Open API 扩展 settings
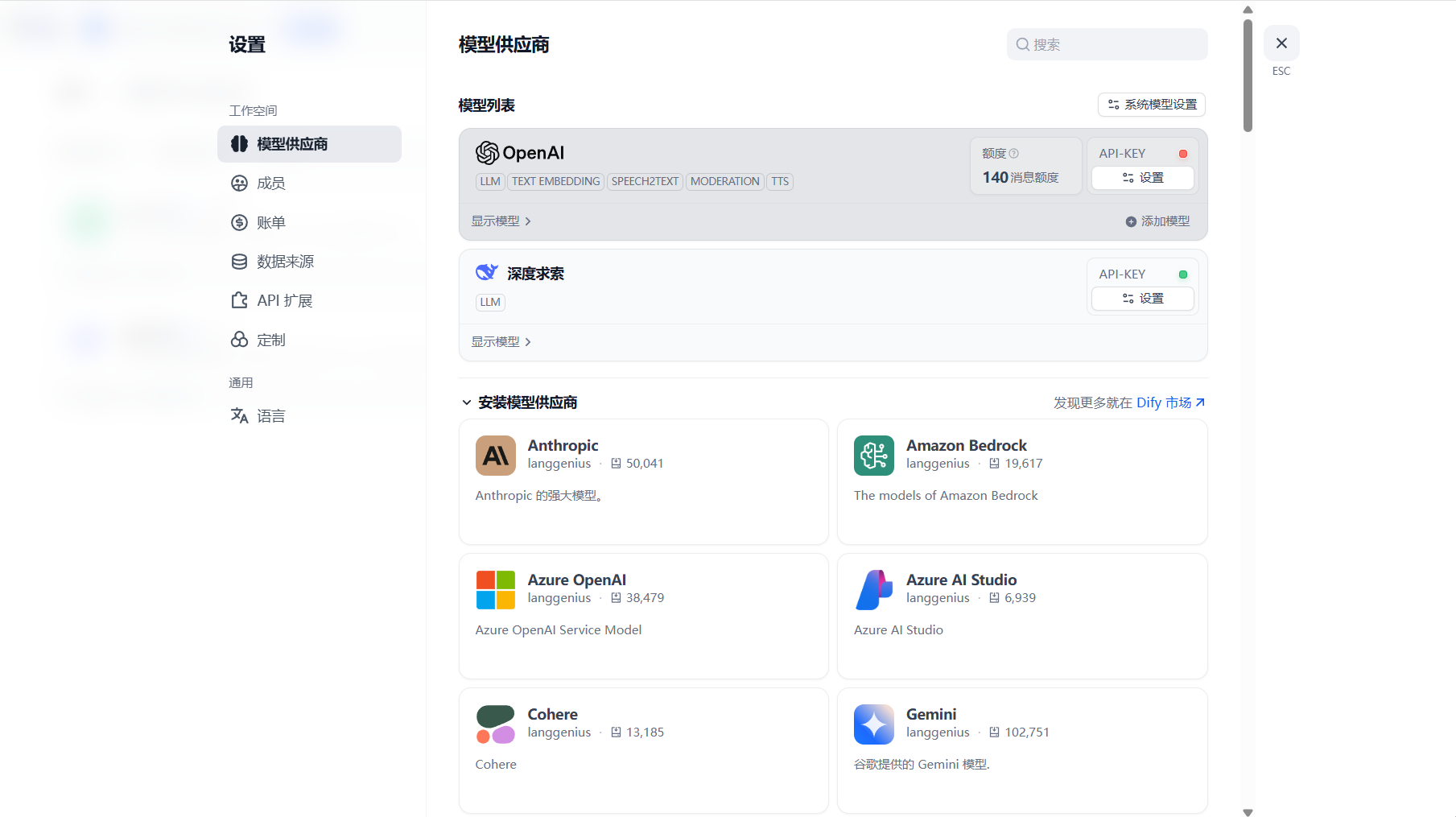 [309, 301]
